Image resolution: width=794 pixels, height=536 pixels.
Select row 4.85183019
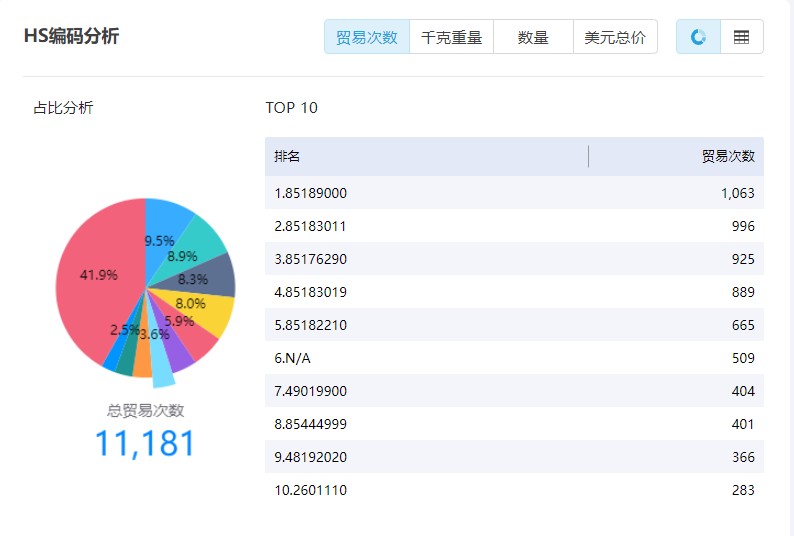point(514,292)
